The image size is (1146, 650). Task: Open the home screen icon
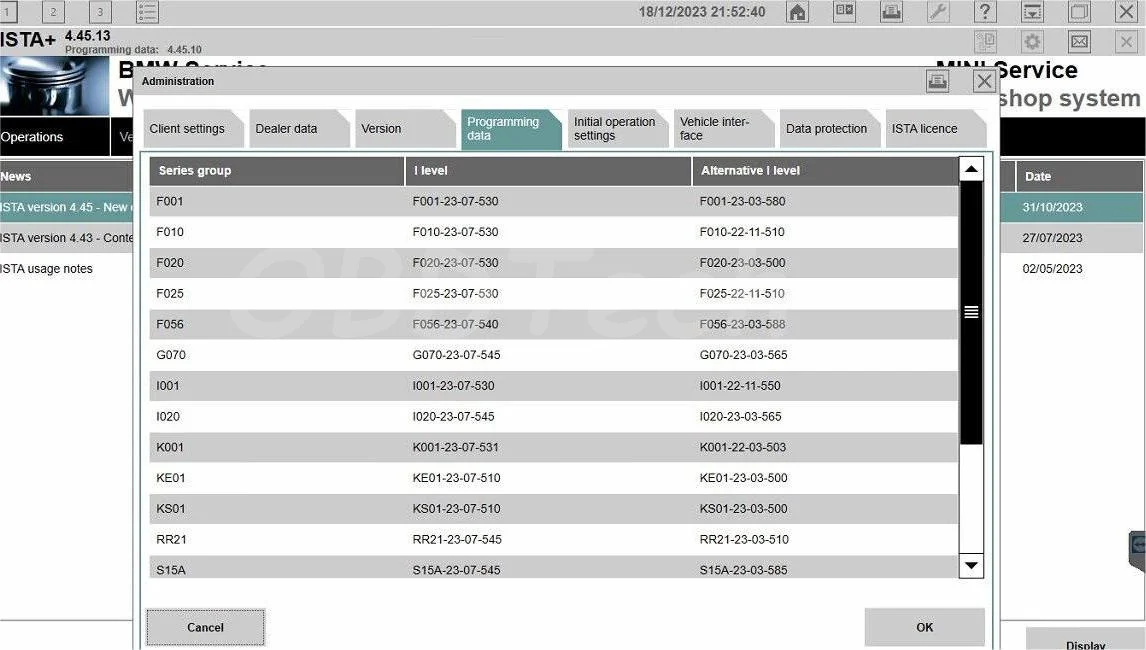click(x=797, y=12)
